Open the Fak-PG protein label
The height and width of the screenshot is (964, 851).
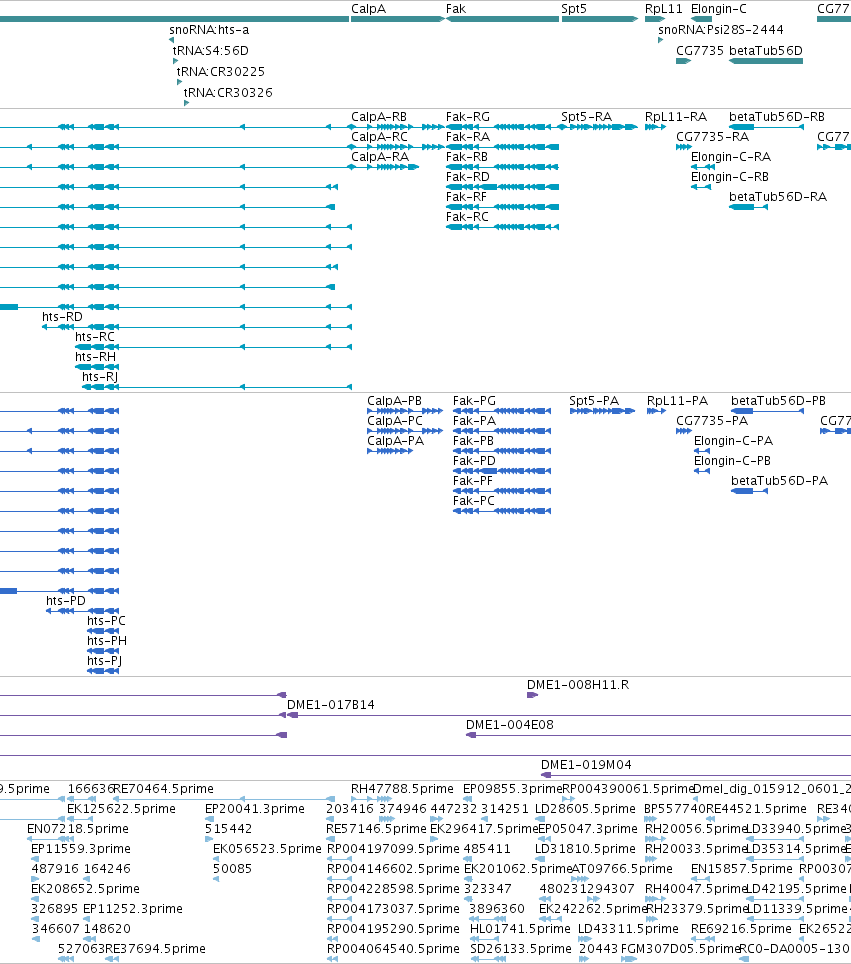[474, 401]
